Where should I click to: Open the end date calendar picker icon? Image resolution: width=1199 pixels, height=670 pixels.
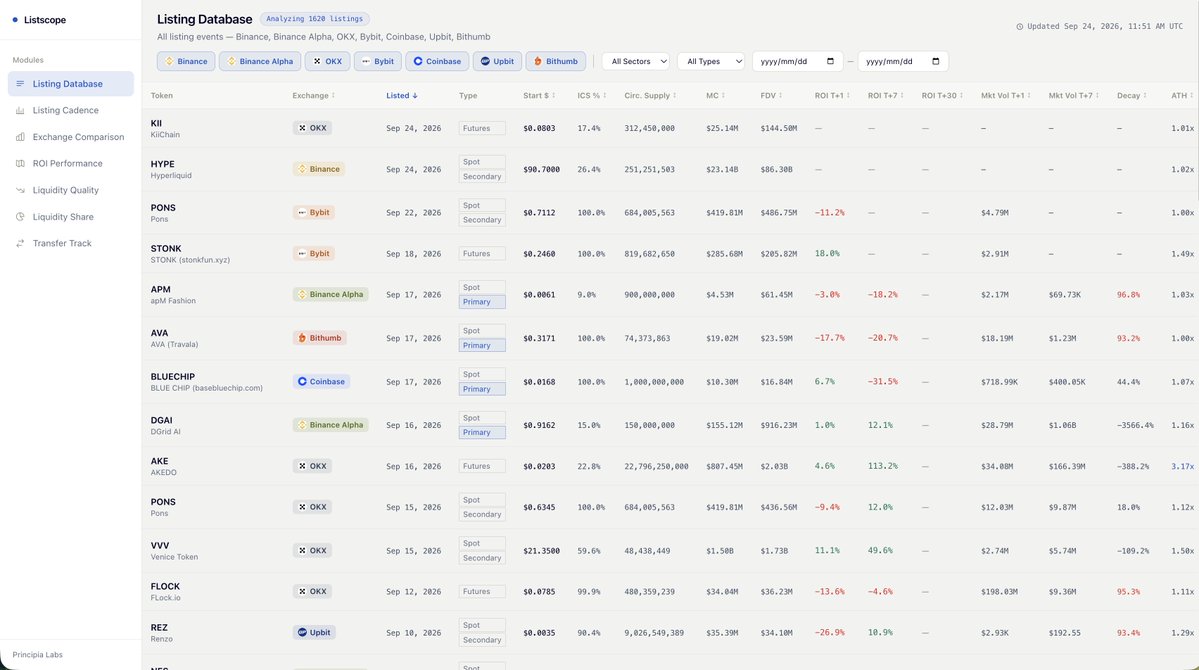(935, 61)
